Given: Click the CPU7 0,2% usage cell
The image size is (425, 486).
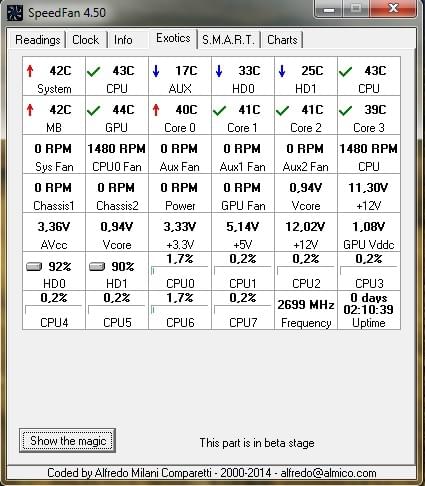Looking at the screenshot, I should (243, 310).
